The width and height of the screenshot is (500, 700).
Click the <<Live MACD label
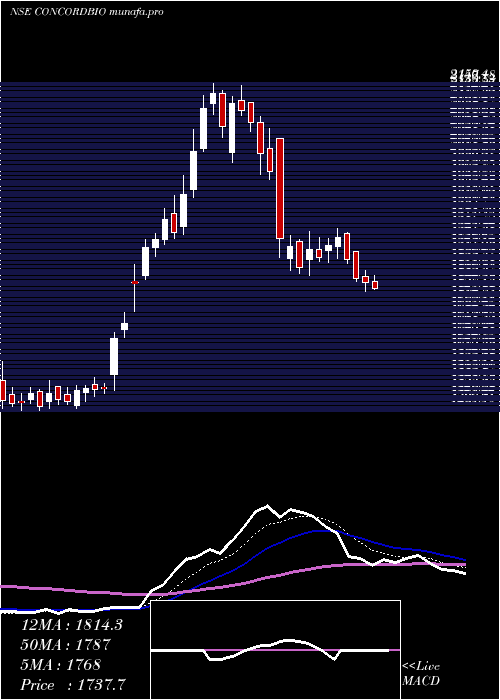click(x=421, y=674)
